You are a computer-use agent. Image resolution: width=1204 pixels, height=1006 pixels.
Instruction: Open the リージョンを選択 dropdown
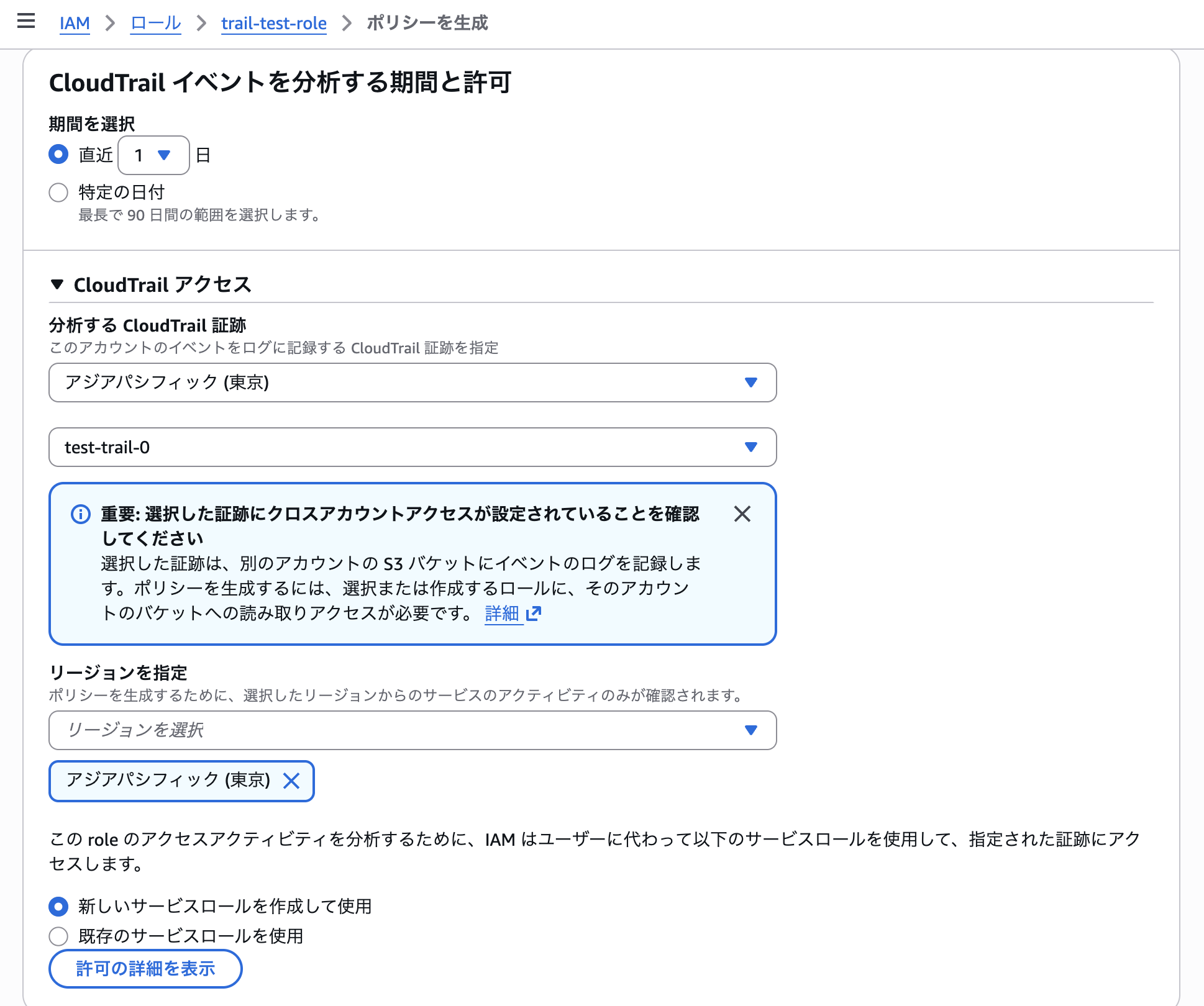[x=413, y=730]
